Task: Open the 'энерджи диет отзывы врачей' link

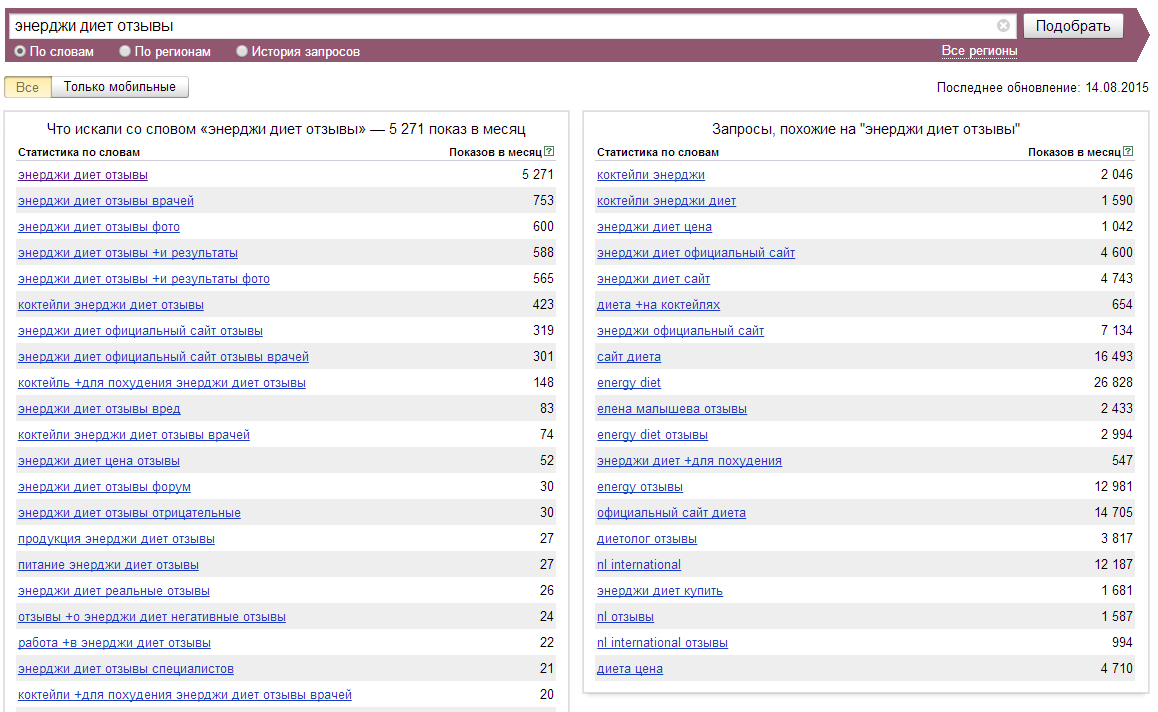Action: [106, 201]
